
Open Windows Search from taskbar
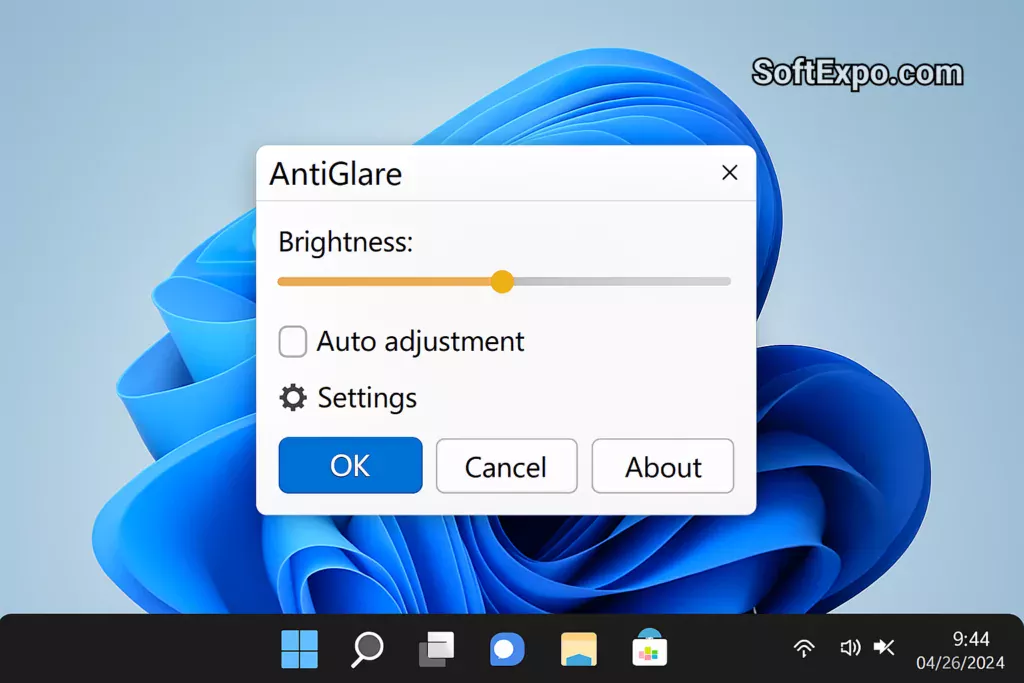(x=367, y=648)
